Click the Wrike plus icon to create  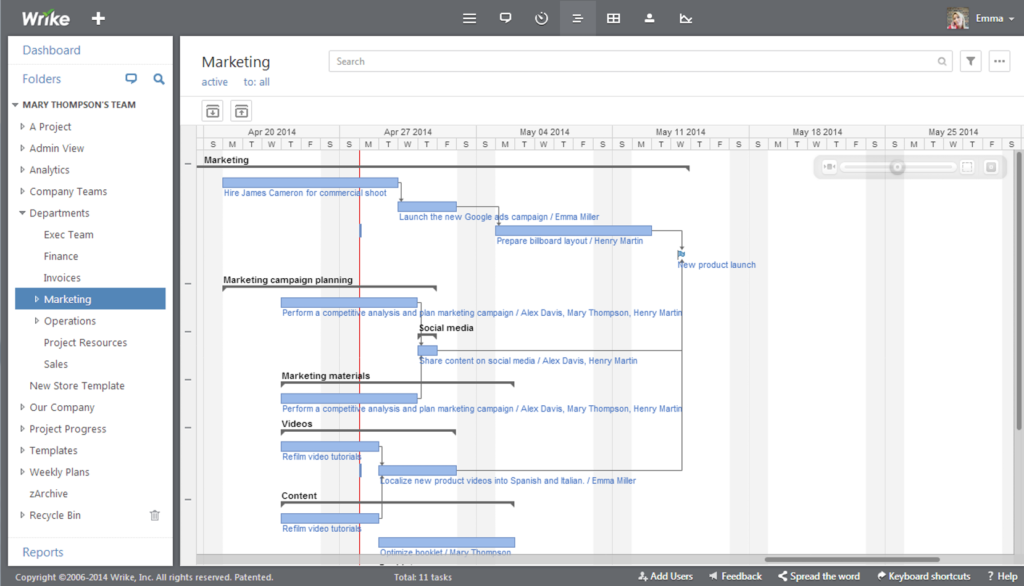coord(97,18)
